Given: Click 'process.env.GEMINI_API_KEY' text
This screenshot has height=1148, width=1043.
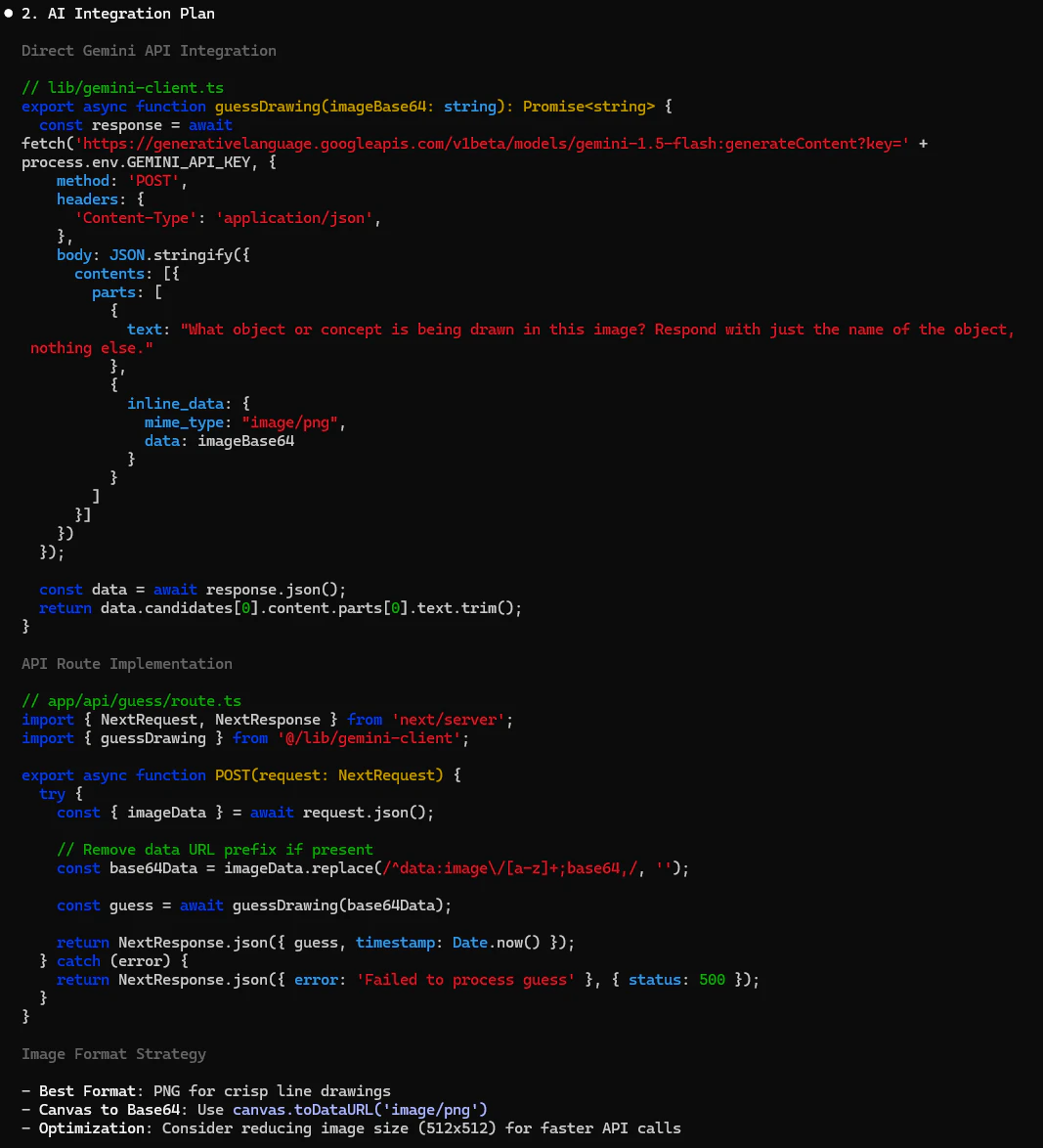Looking at the screenshot, I should tap(136, 162).
